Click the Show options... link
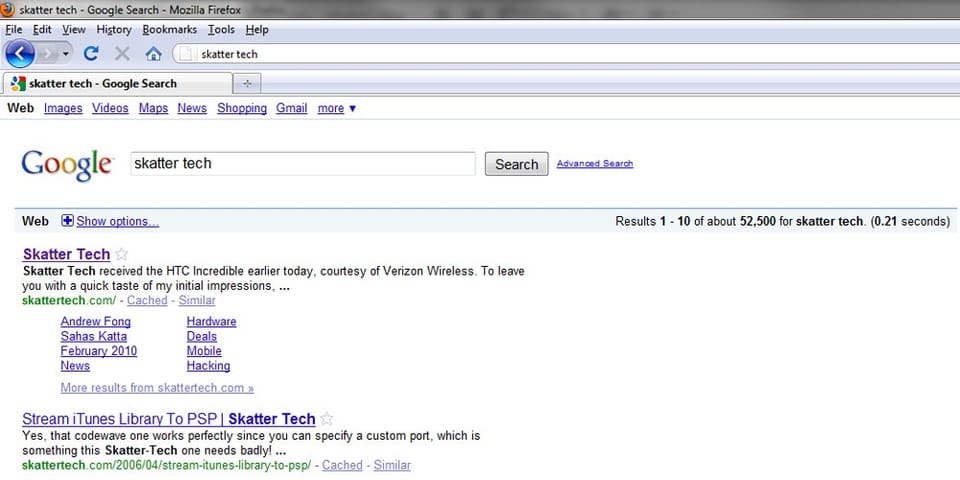 118,222
